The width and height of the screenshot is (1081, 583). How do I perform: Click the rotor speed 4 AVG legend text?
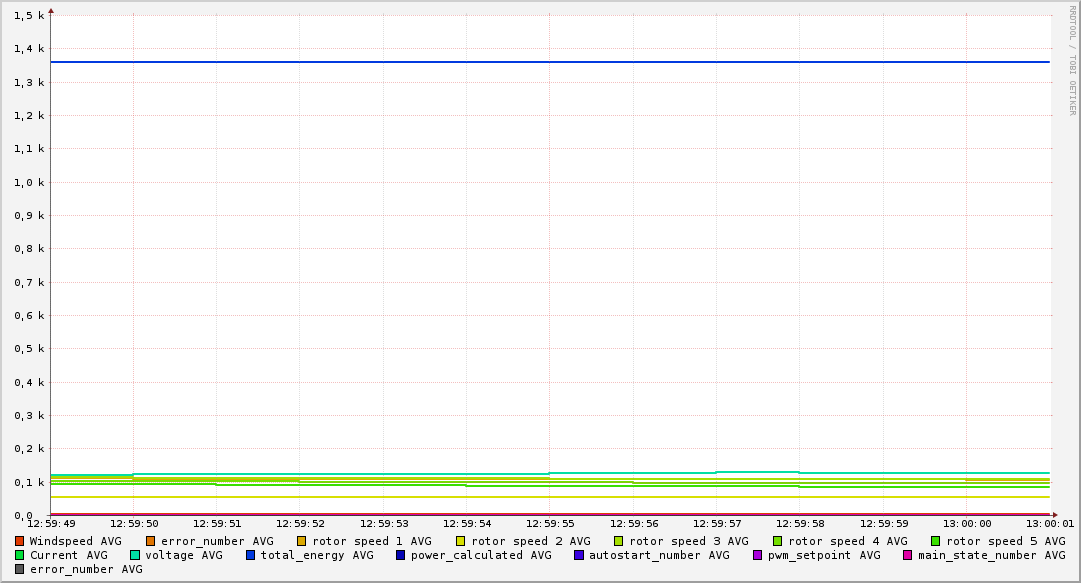click(847, 541)
